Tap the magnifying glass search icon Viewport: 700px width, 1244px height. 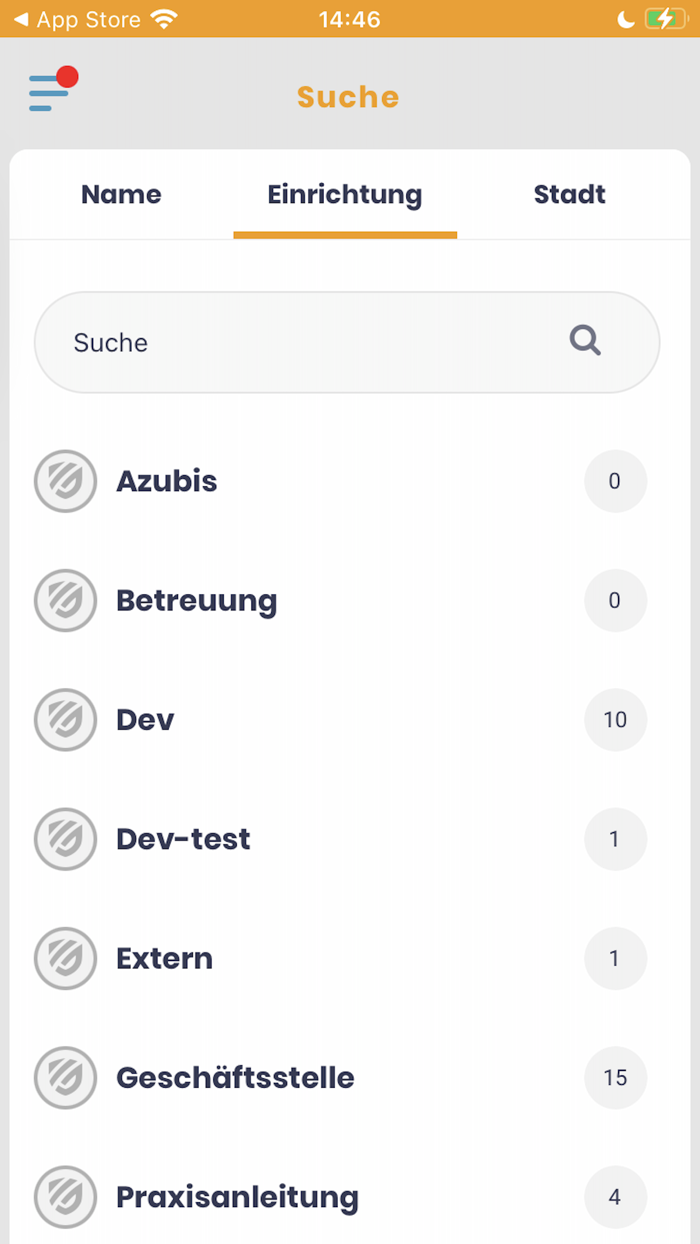click(x=585, y=342)
